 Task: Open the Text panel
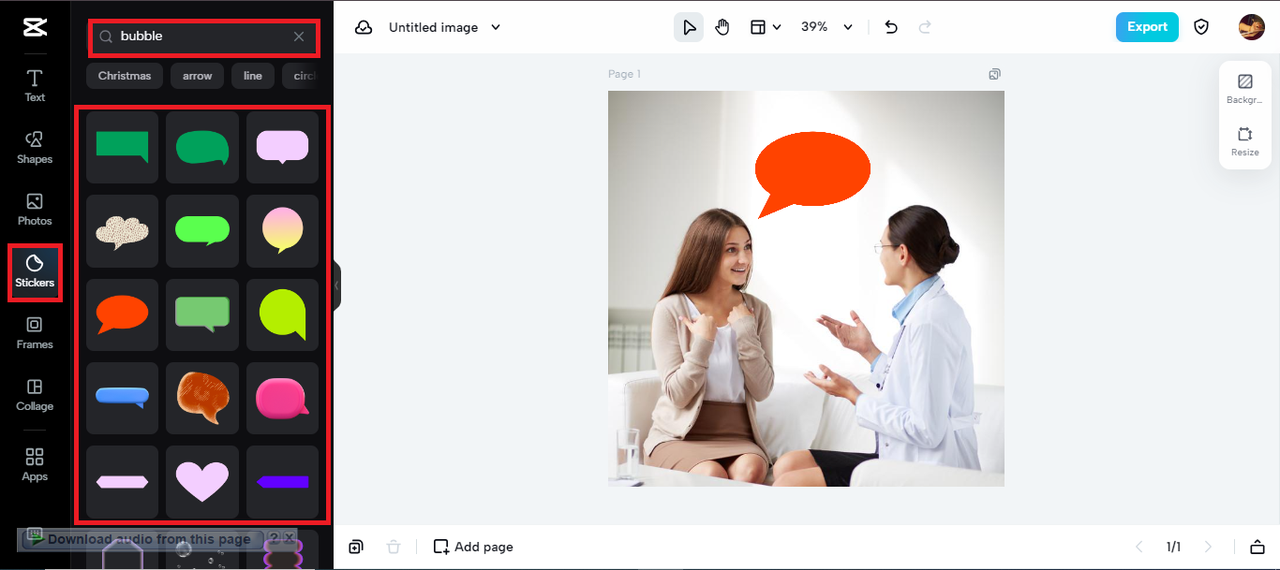click(35, 86)
